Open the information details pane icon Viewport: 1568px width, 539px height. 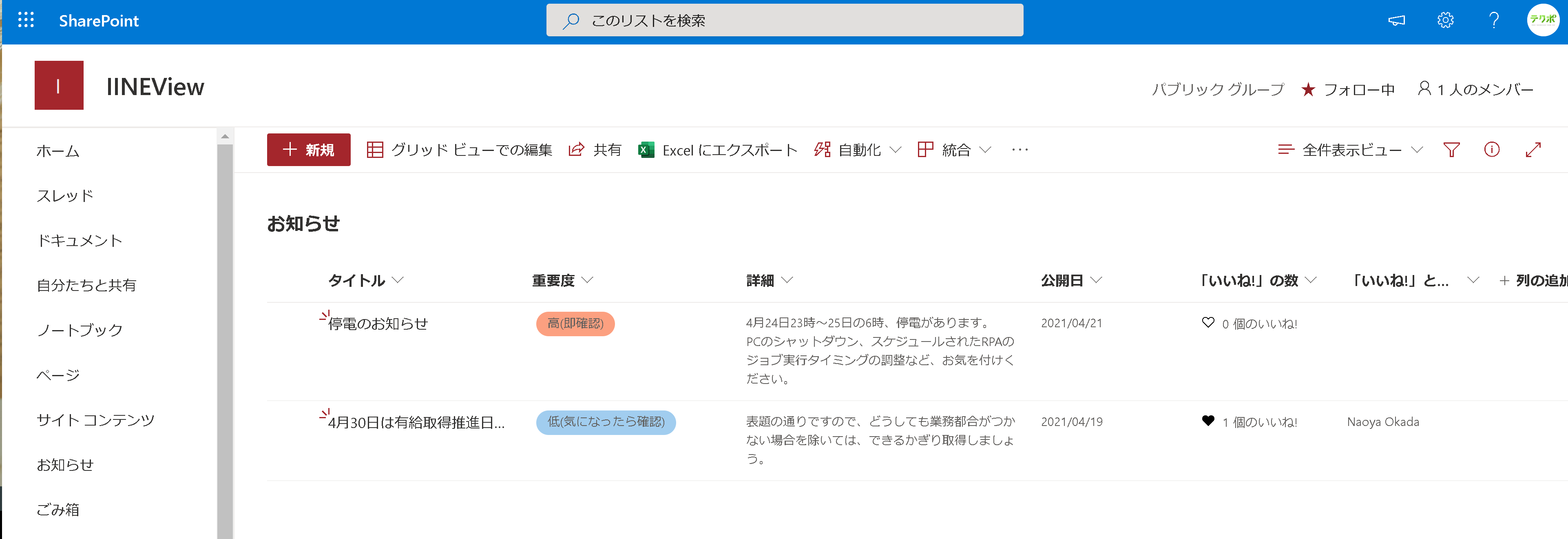pyautogui.click(x=1491, y=149)
